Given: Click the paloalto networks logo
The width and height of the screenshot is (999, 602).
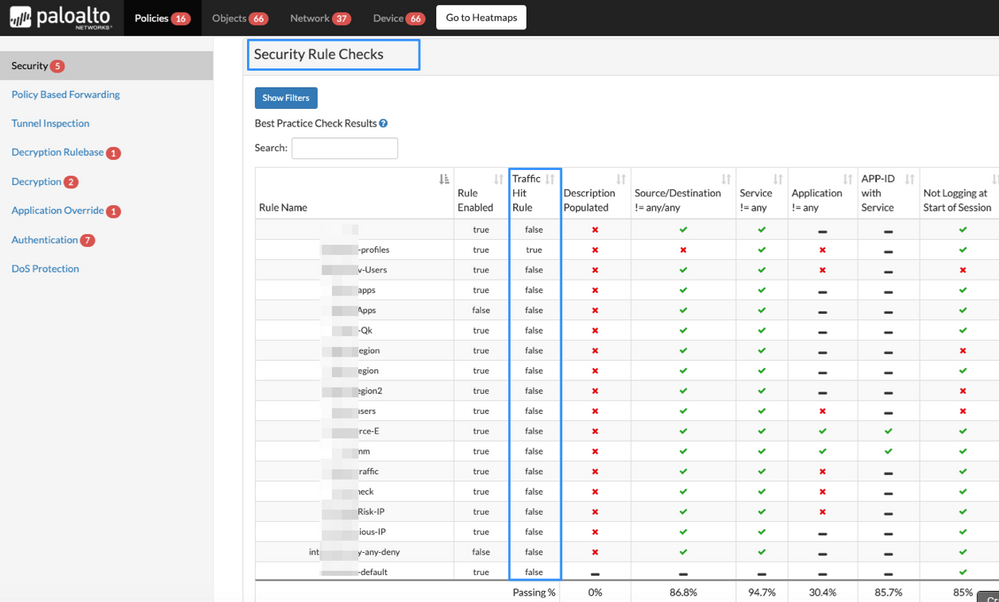Looking at the screenshot, I should pyautogui.click(x=60, y=17).
